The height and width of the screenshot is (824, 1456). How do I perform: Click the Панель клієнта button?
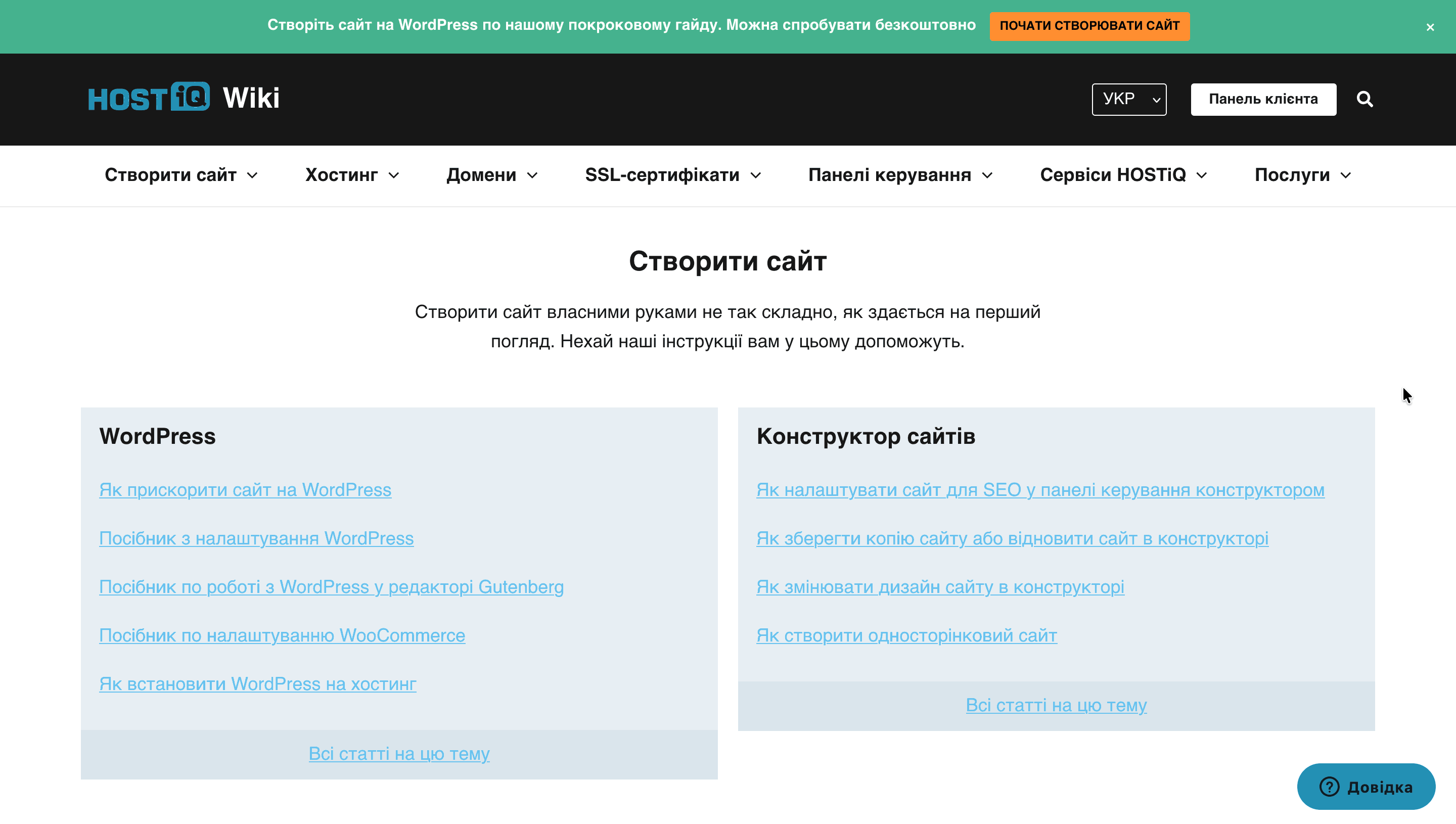coord(1263,99)
